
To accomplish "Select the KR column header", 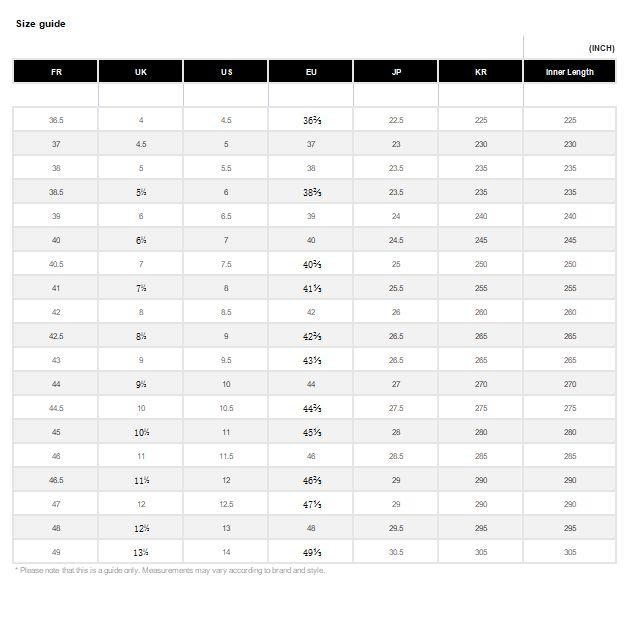I will pyautogui.click(x=481, y=72).
